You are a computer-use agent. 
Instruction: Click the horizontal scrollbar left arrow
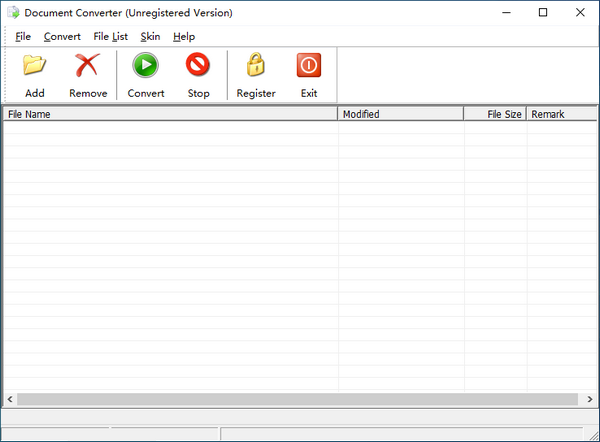(10, 399)
